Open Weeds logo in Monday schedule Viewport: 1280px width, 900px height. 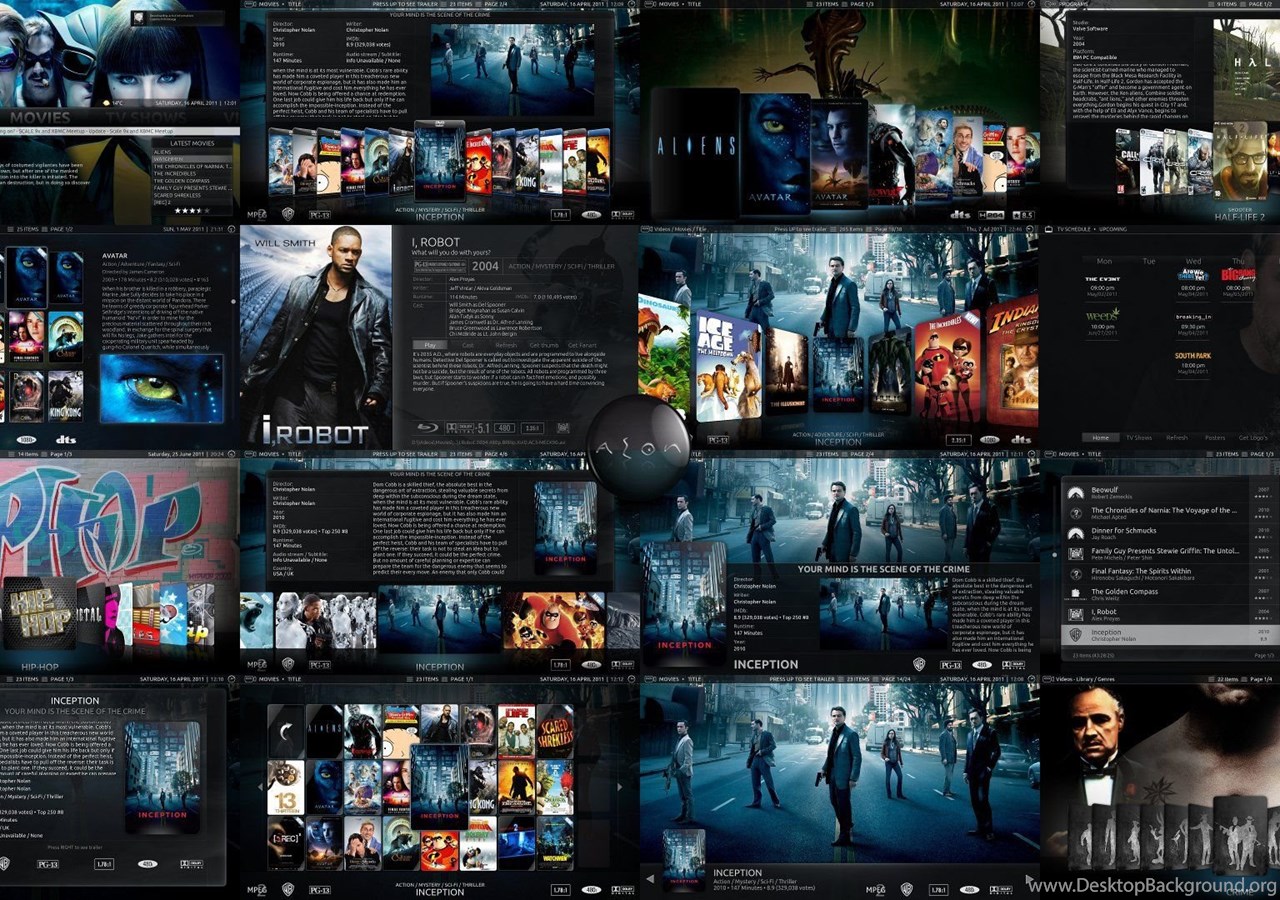click(x=1103, y=315)
